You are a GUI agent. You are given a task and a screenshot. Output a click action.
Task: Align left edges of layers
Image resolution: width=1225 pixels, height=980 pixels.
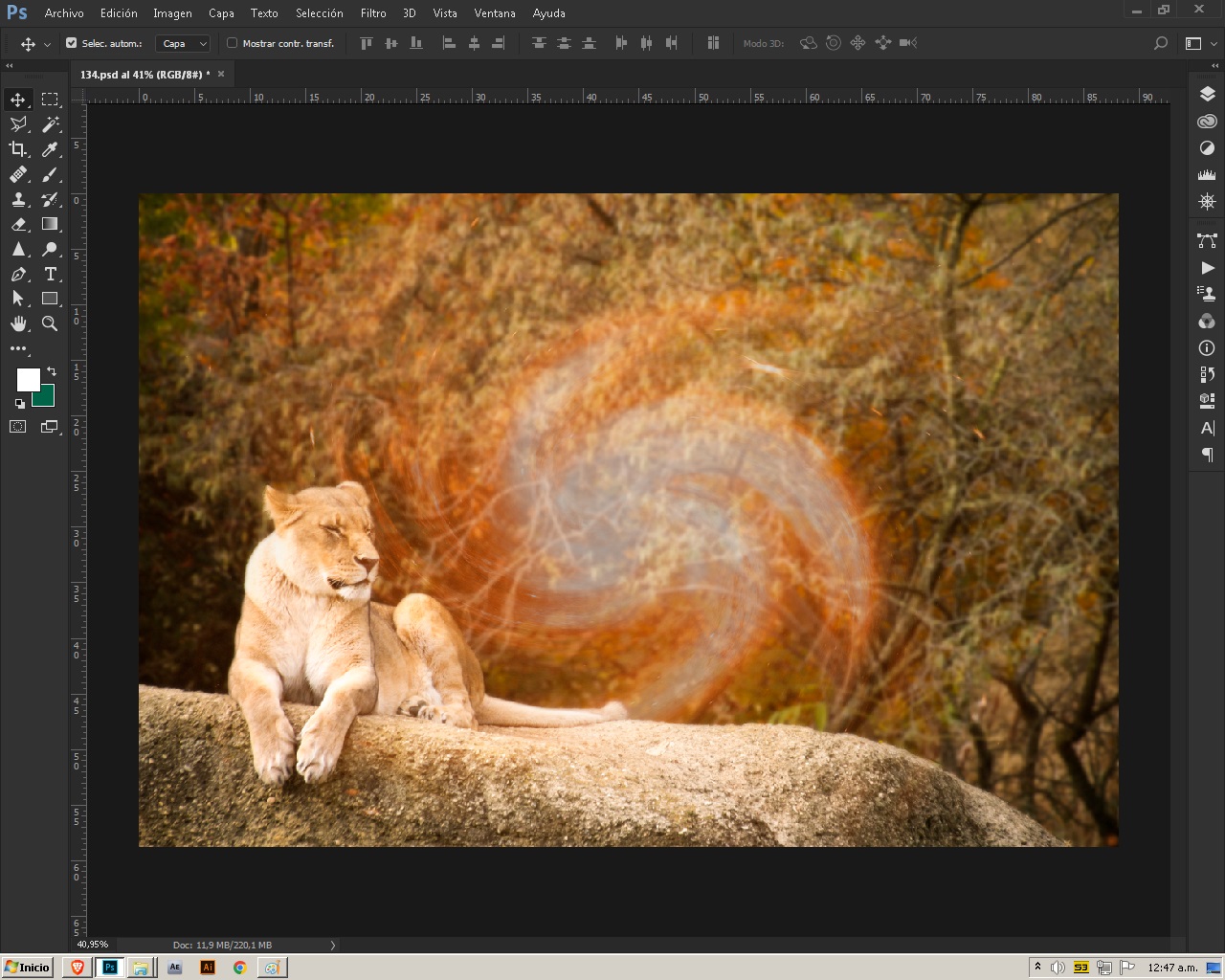coord(449,43)
